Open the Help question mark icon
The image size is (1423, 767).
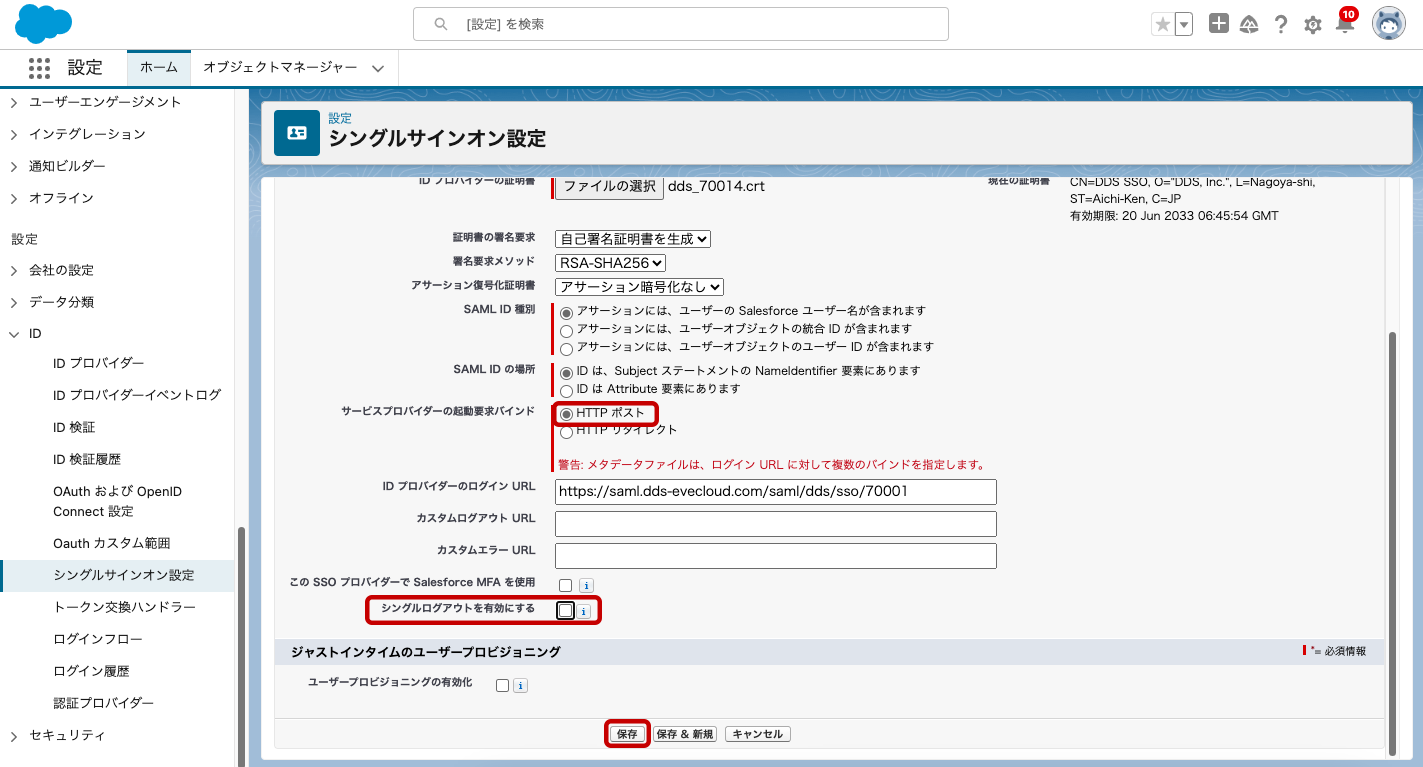[1281, 25]
